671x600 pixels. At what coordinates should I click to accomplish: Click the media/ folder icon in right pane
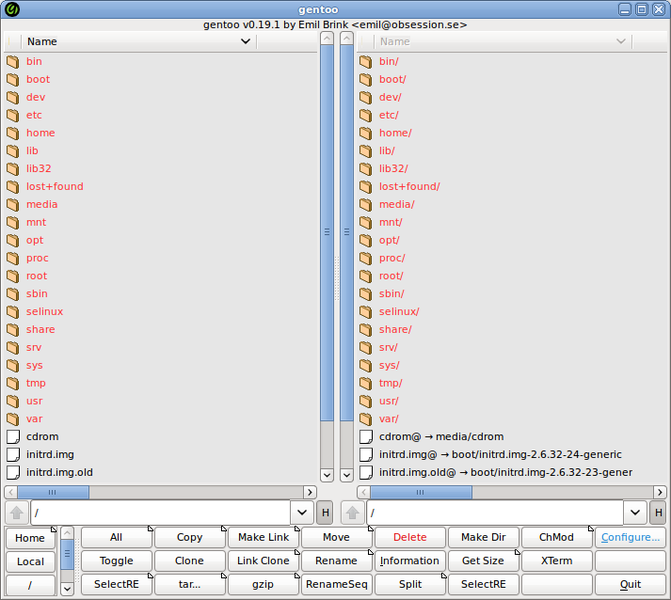366,205
